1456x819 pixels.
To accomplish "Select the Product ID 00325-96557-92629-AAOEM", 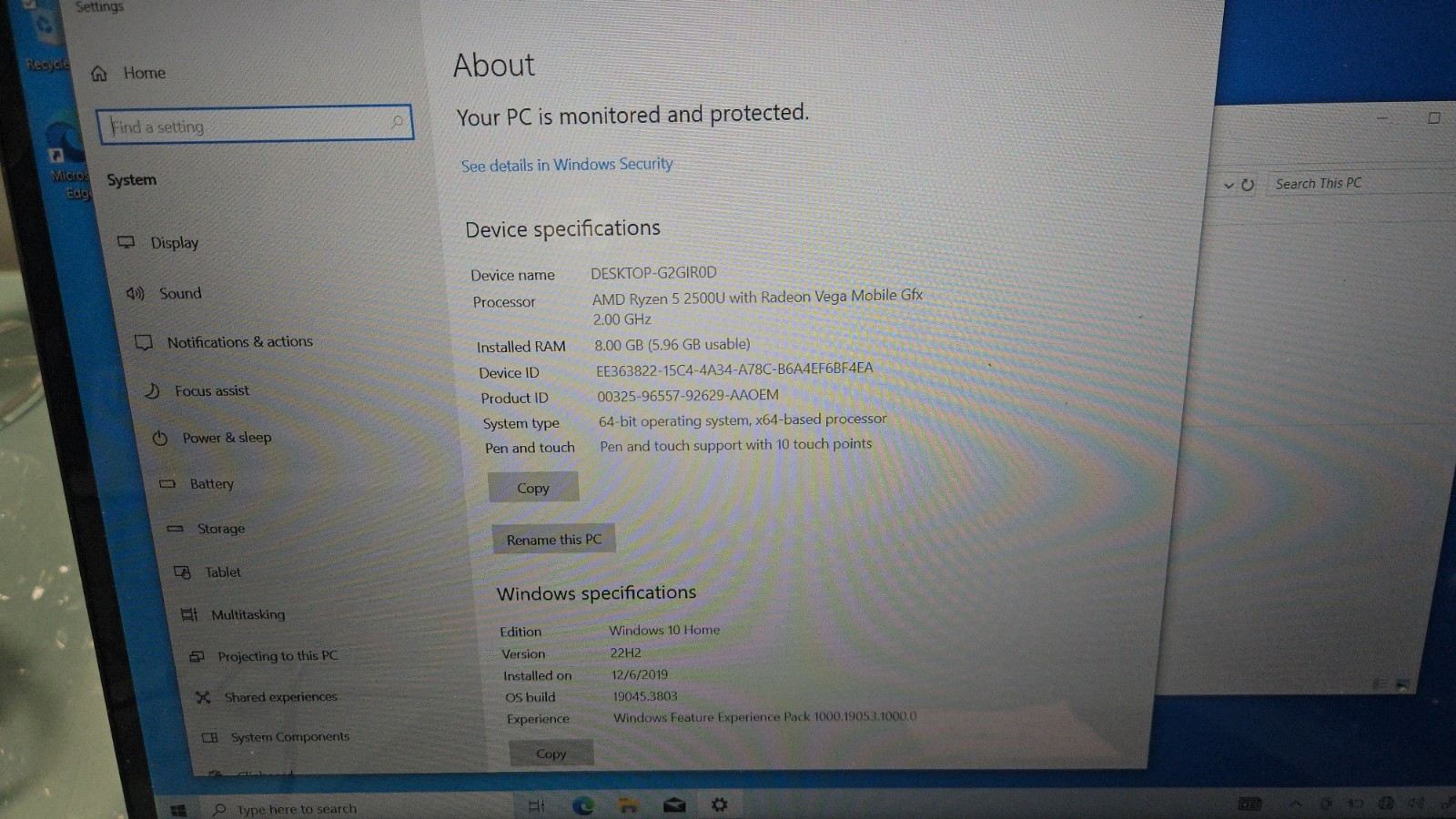I will click(688, 396).
